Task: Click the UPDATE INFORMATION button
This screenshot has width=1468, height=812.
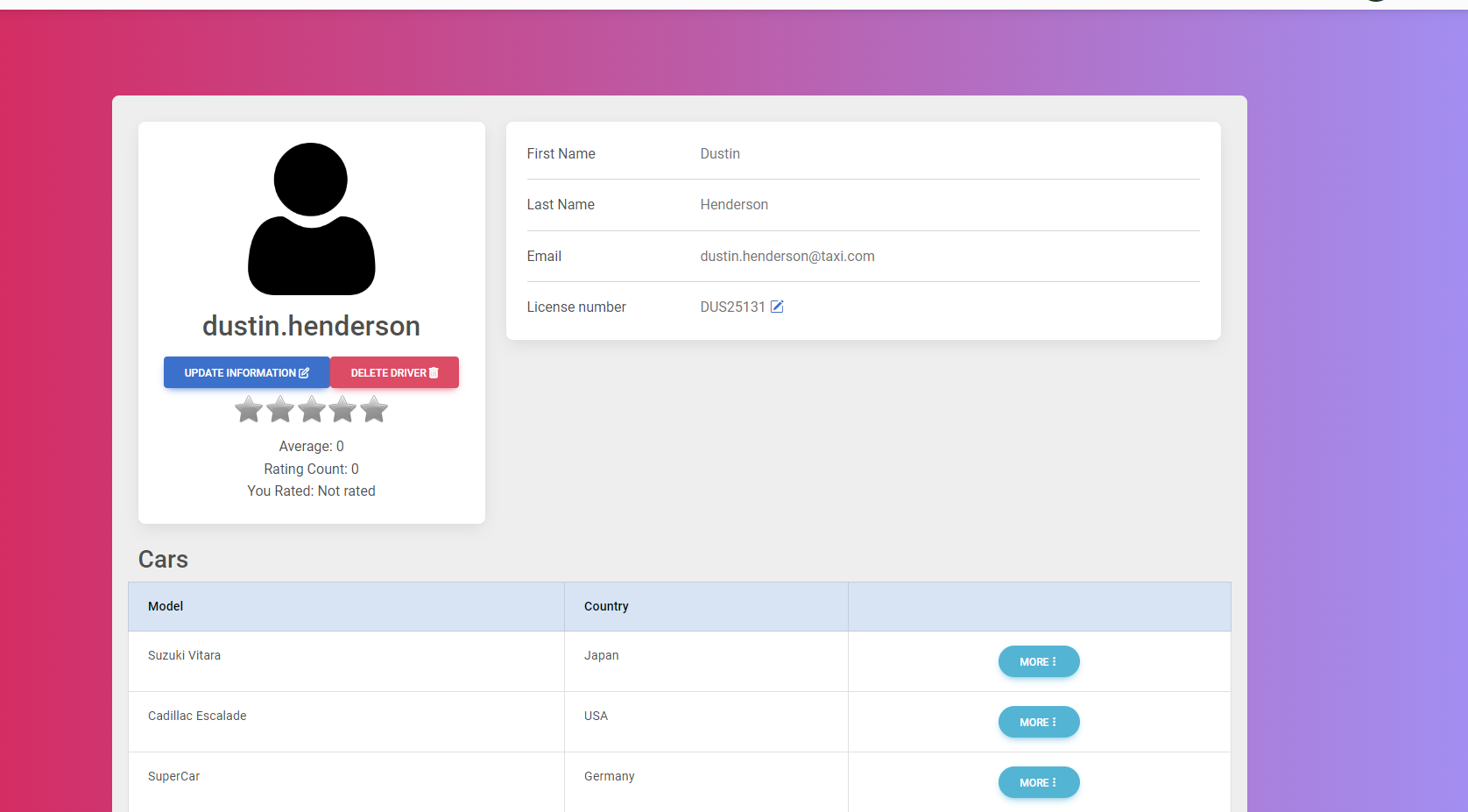Action: [x=246, y=371]
